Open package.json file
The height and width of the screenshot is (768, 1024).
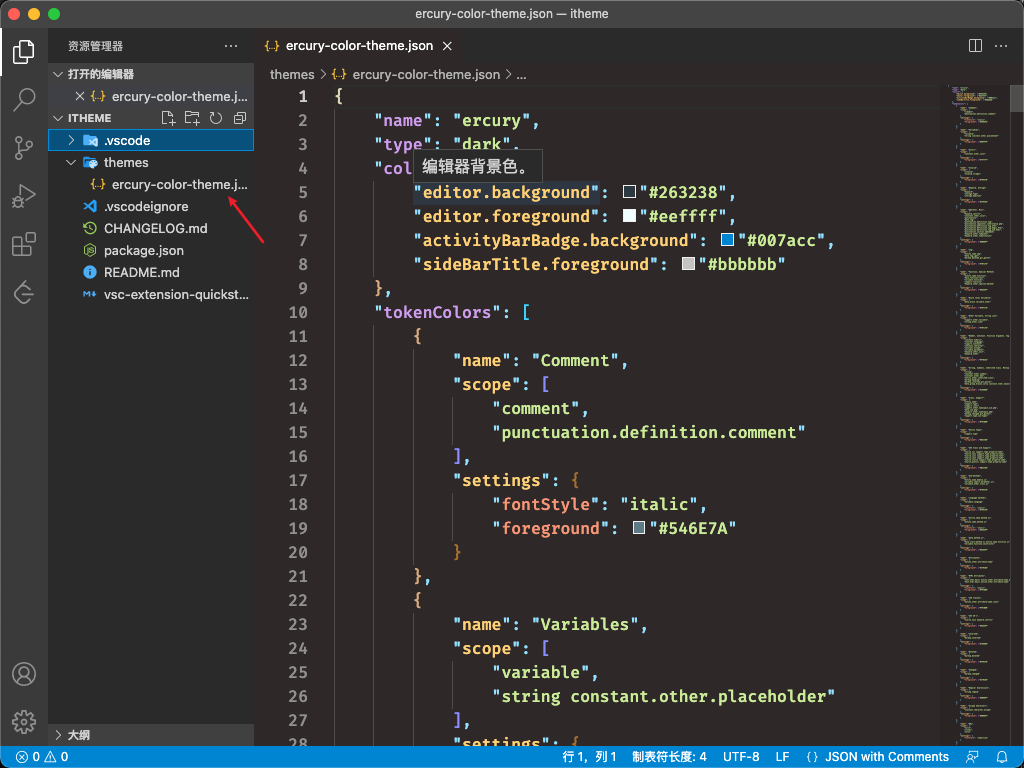pos(151,251)
